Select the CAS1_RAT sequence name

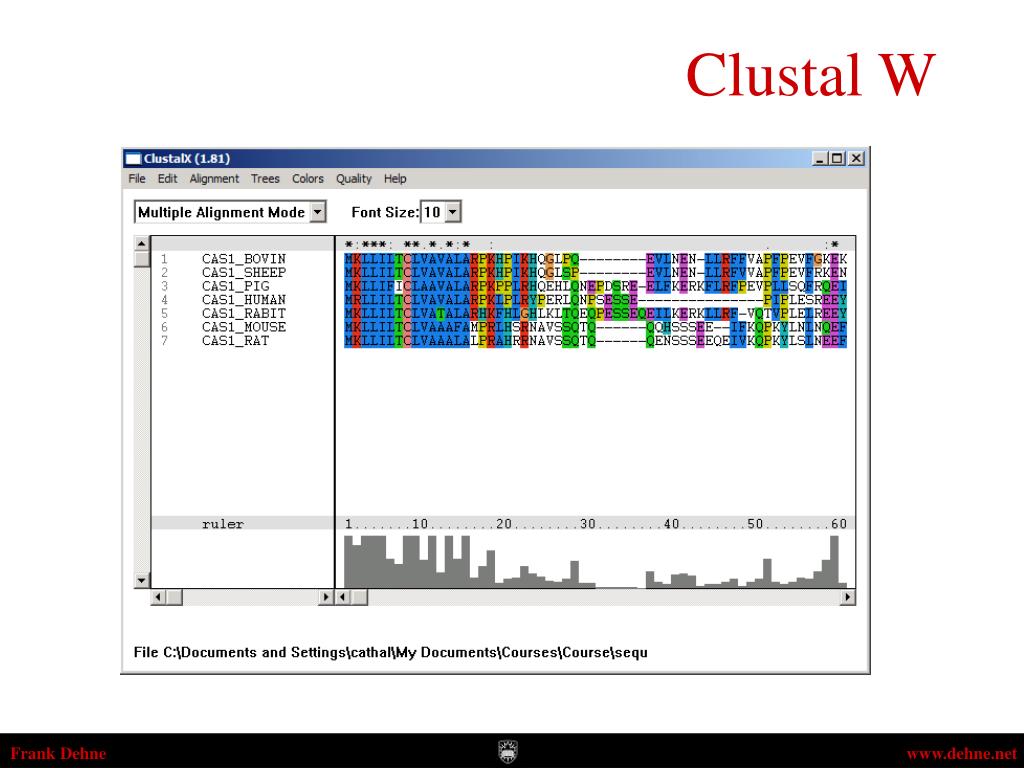pos(235,342)
